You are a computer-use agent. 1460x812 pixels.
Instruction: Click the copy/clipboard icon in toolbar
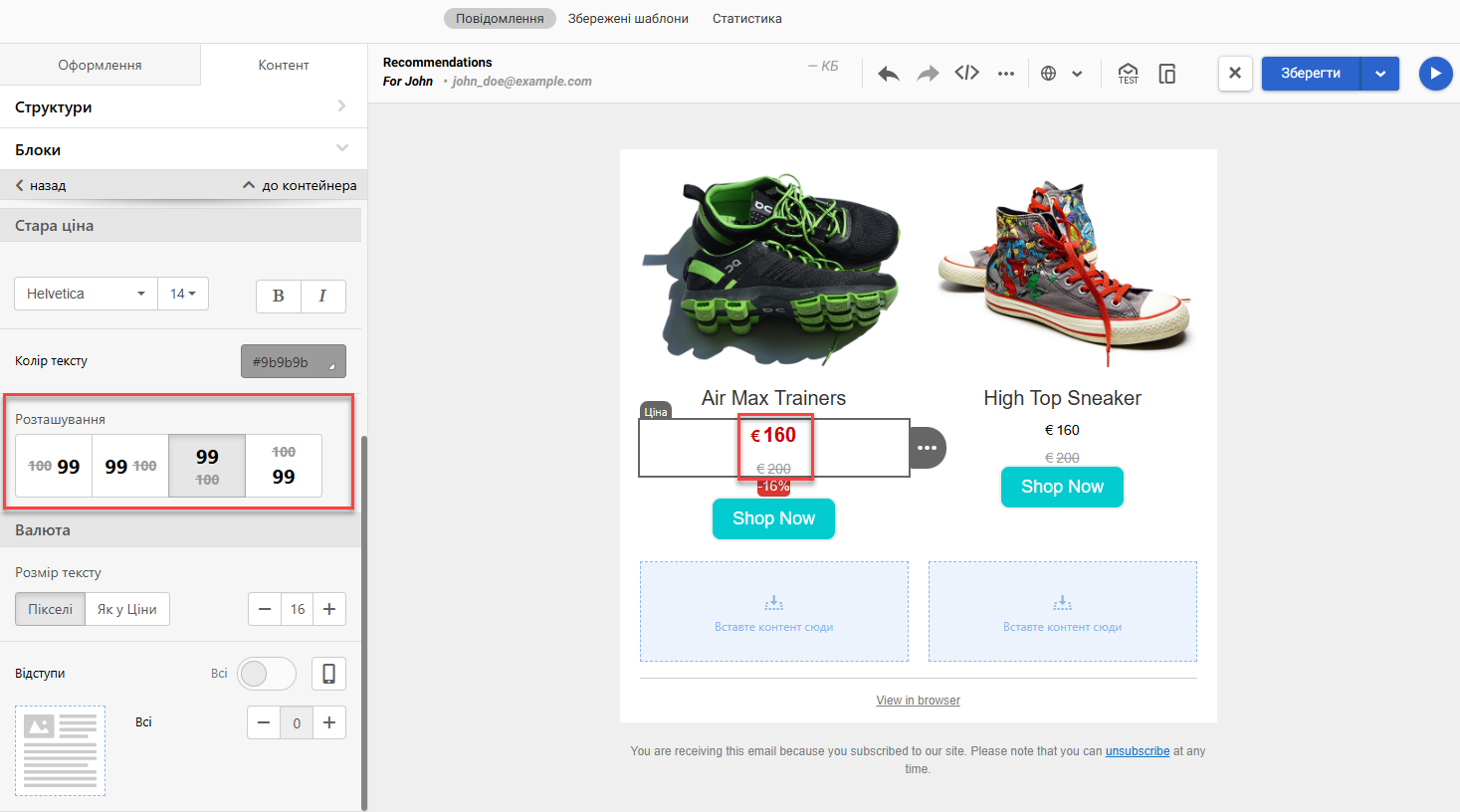point(1167,74)
